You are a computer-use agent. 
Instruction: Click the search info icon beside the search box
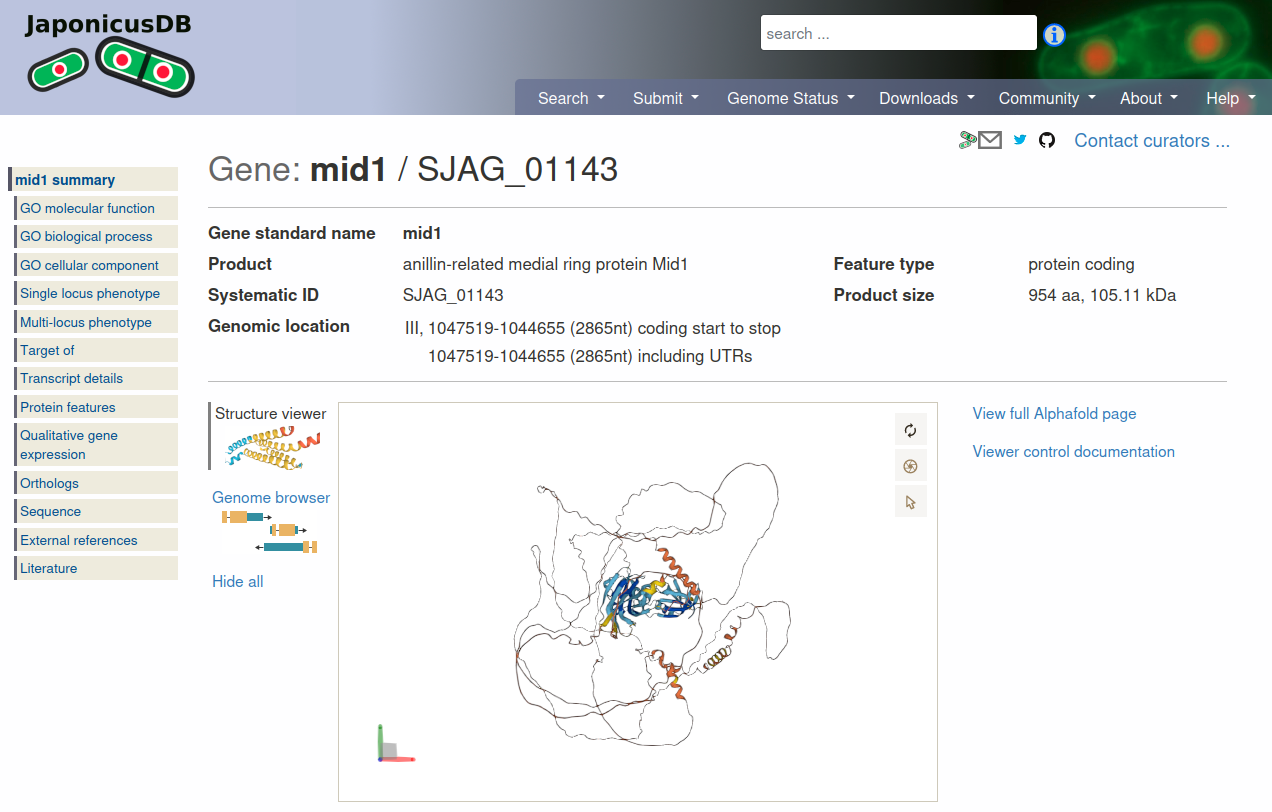pos(1053,35)
